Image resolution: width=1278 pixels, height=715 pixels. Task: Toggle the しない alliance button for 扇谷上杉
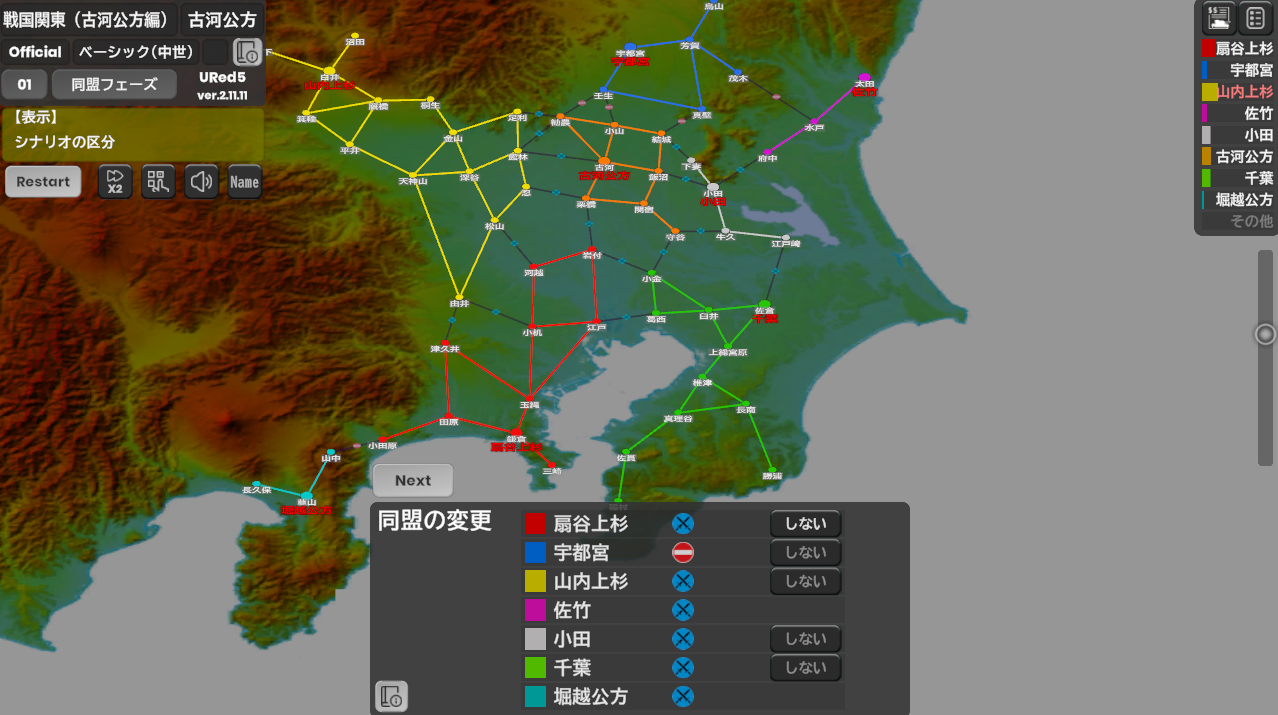point(805,524)
